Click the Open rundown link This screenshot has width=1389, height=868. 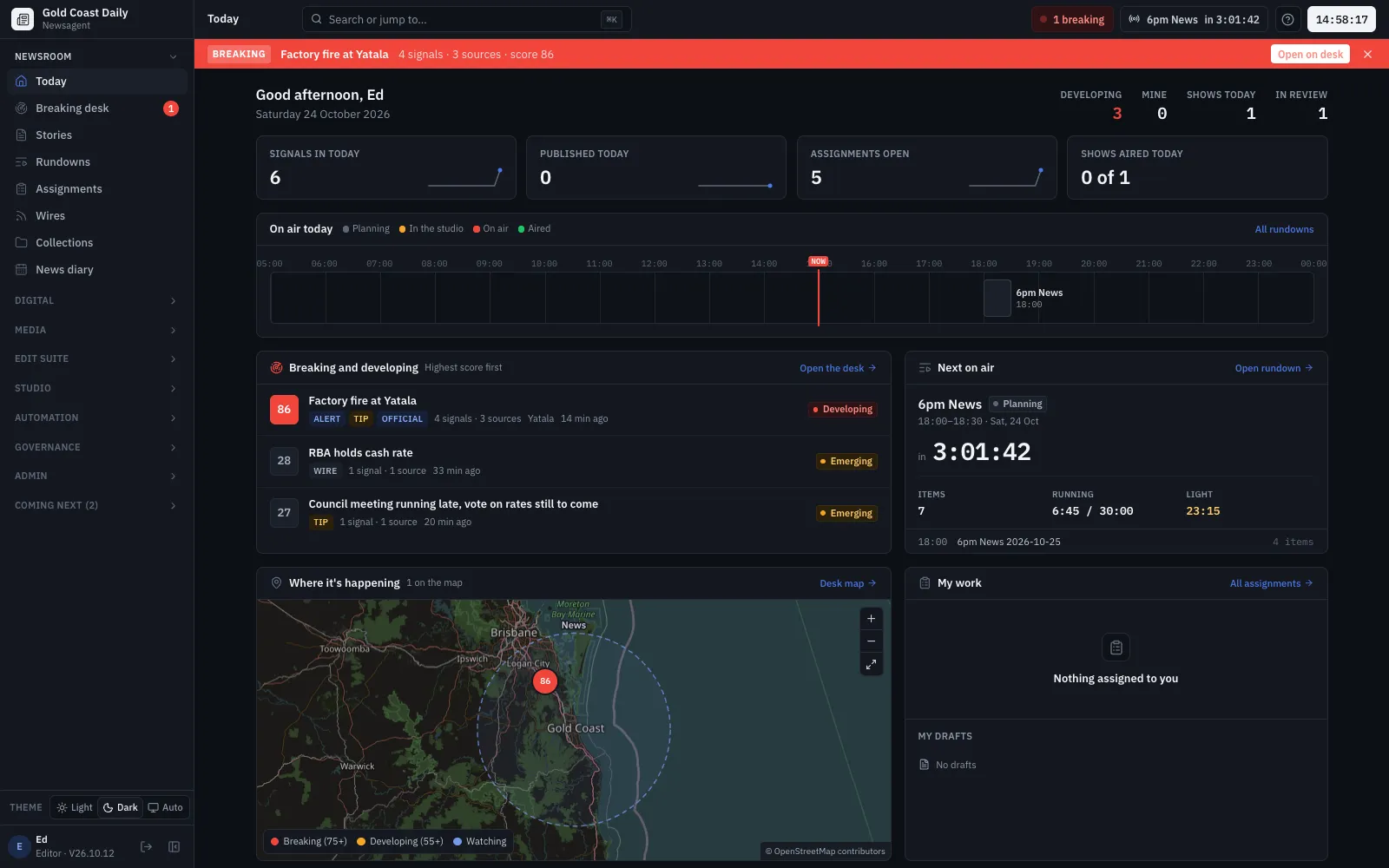(1274, 368)
